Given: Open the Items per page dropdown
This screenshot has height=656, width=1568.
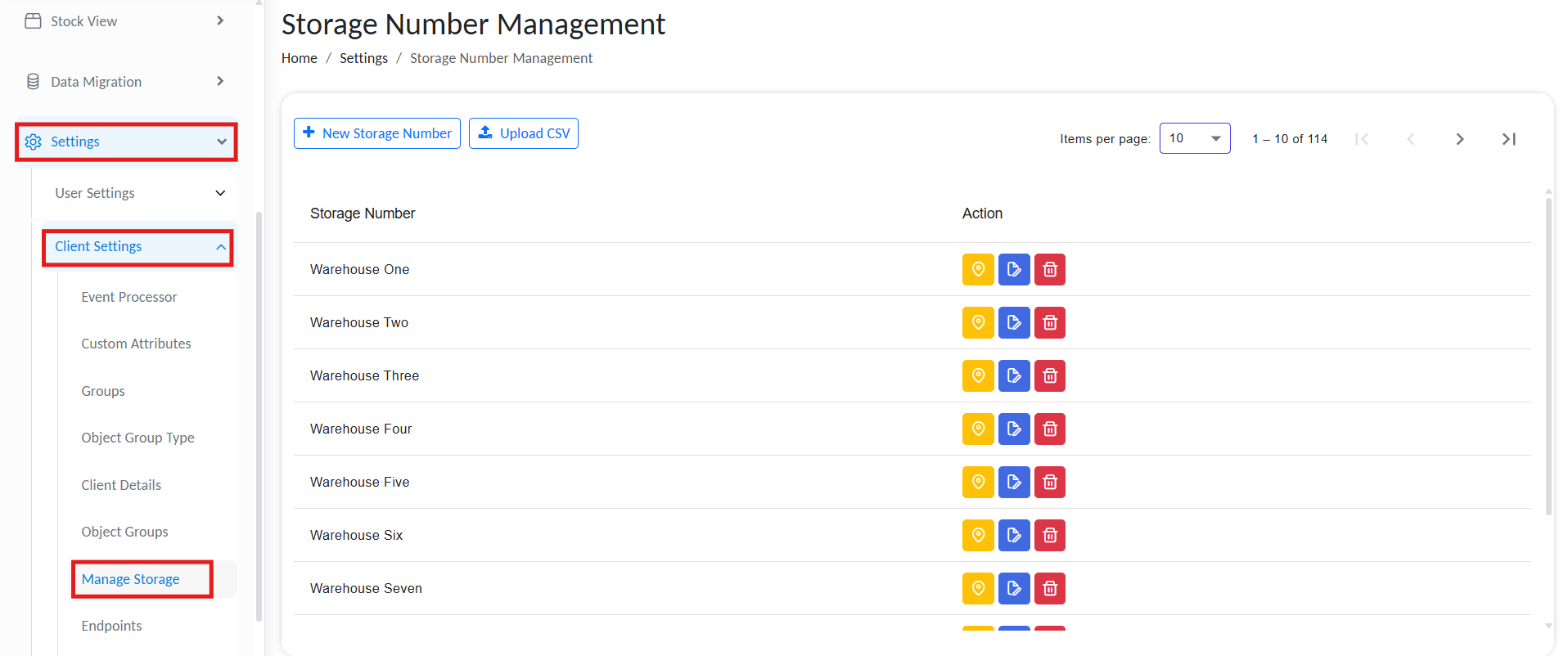Looking at the screenshot, I should point(1194,138).
